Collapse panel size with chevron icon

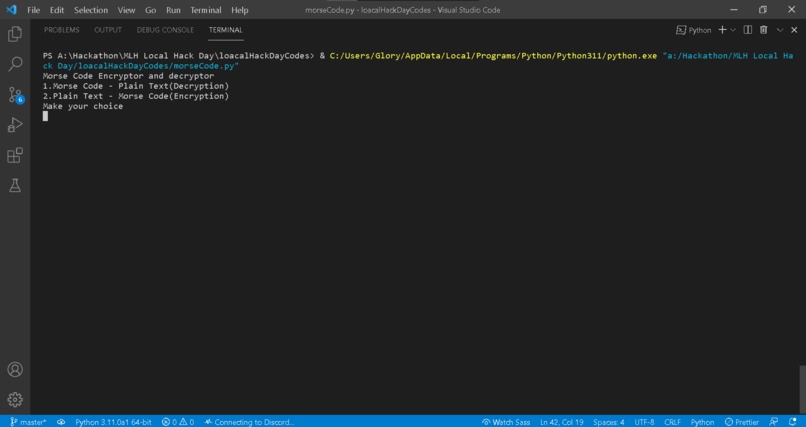[x=780, y=30]
